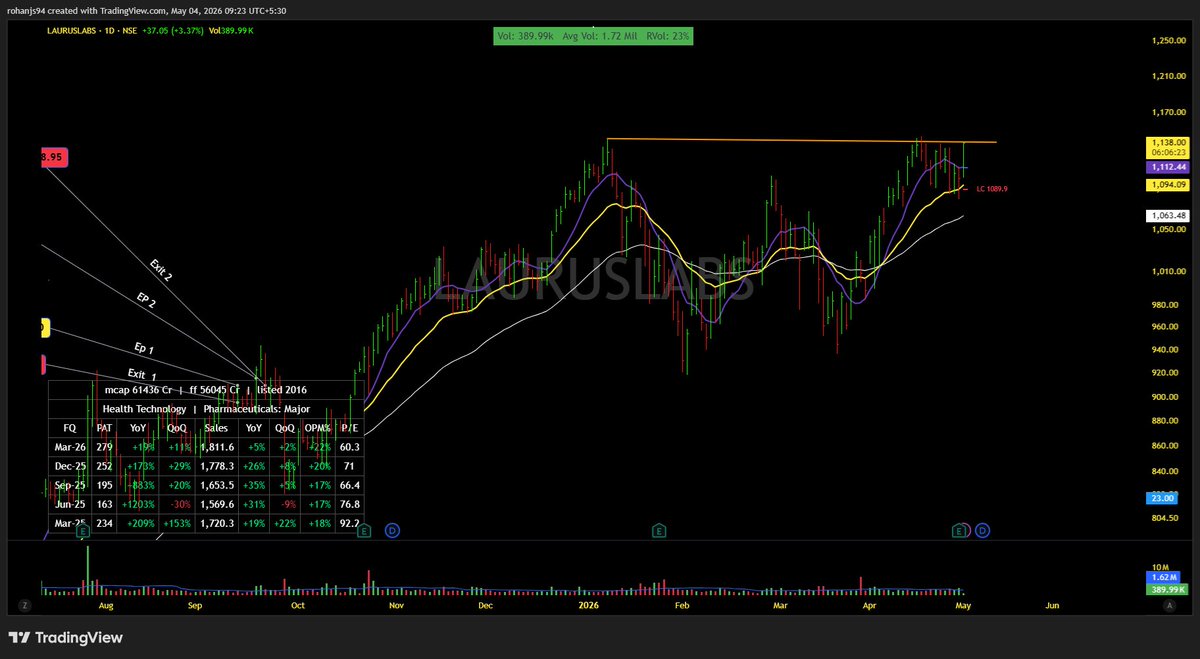Screen dimensions: 1200x659
Task: Click the green 389.99 K volume label
Action: click(1168, 590)
